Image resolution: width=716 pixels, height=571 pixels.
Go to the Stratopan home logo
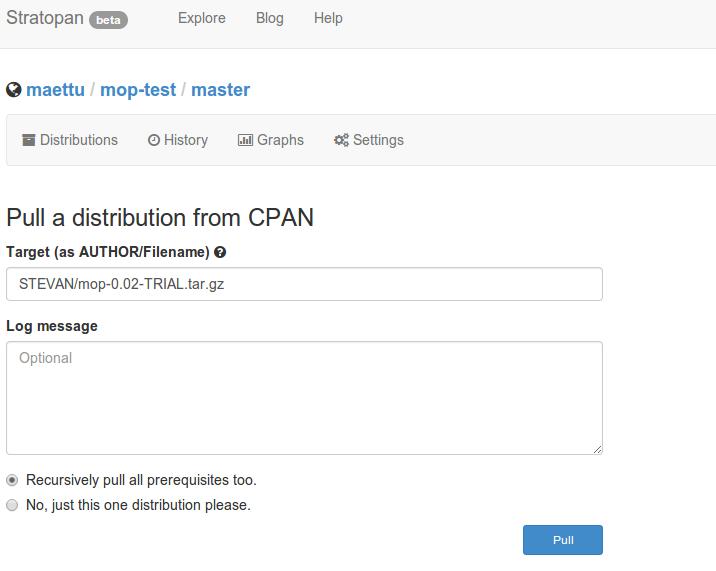tap(45, 18)
